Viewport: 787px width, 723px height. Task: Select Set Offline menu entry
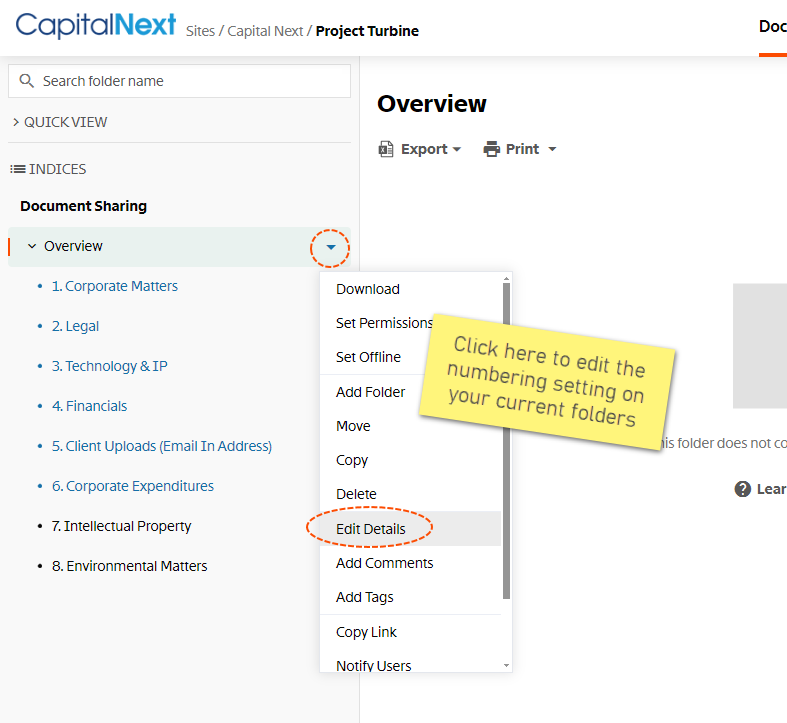click(x=368, y=357)
